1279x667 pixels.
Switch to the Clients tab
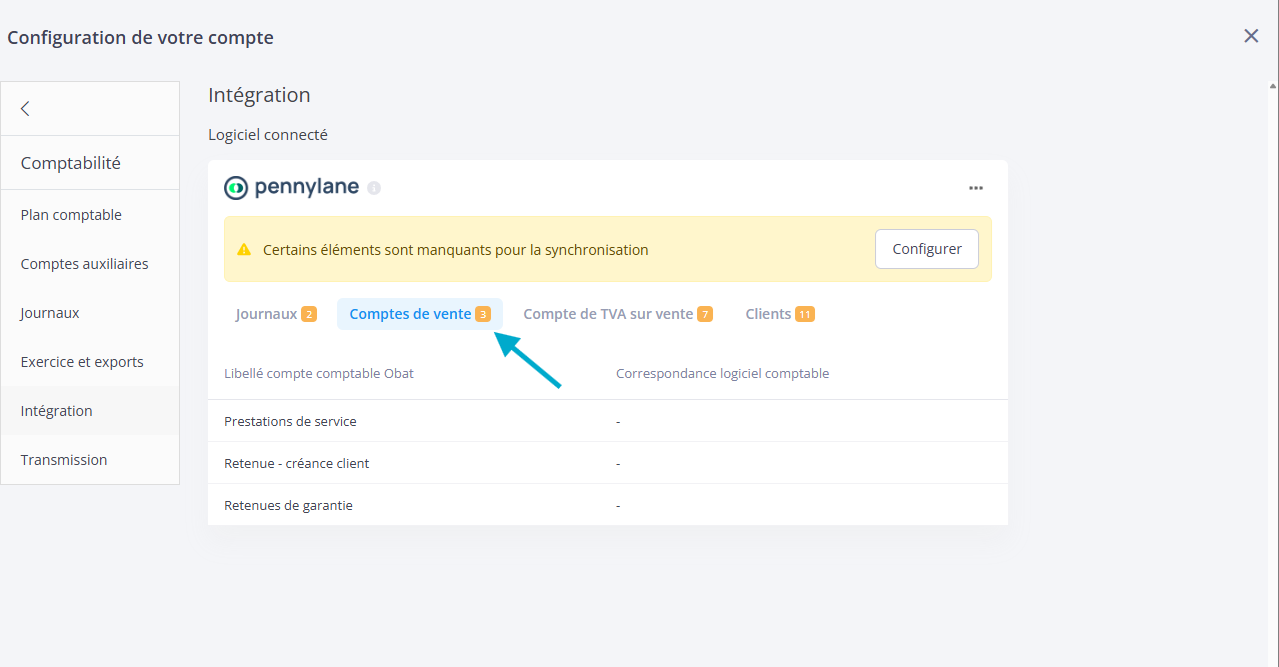[779, 314]
